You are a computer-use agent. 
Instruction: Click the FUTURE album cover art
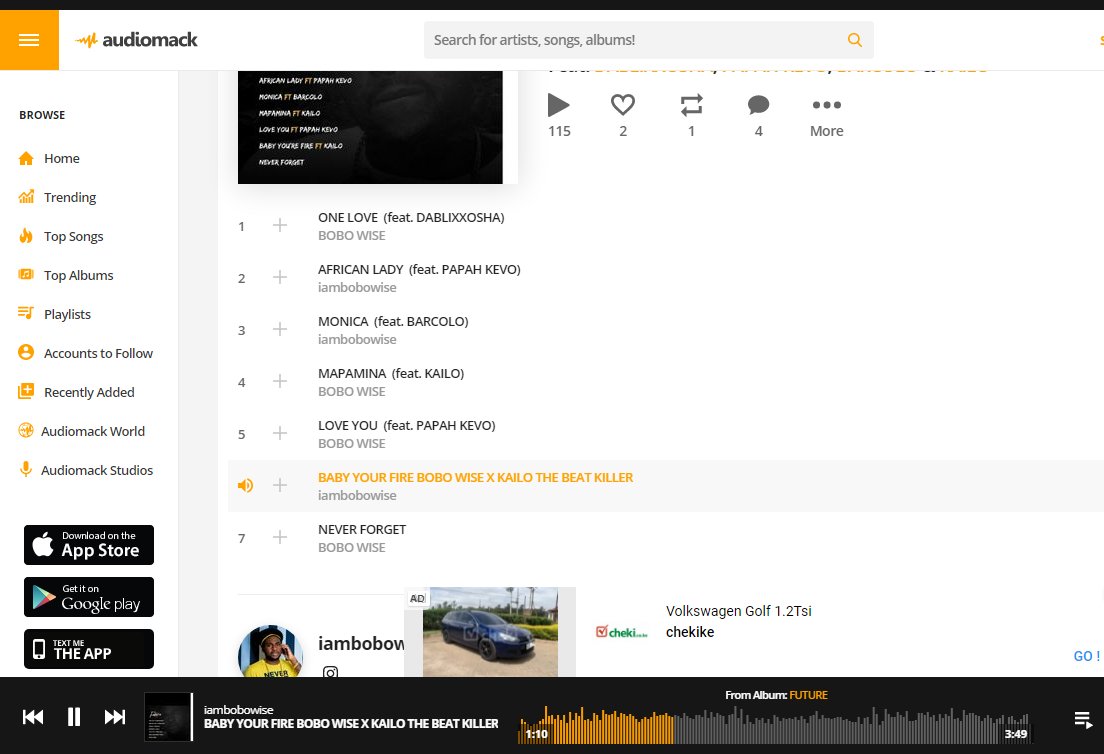(370, 127)
